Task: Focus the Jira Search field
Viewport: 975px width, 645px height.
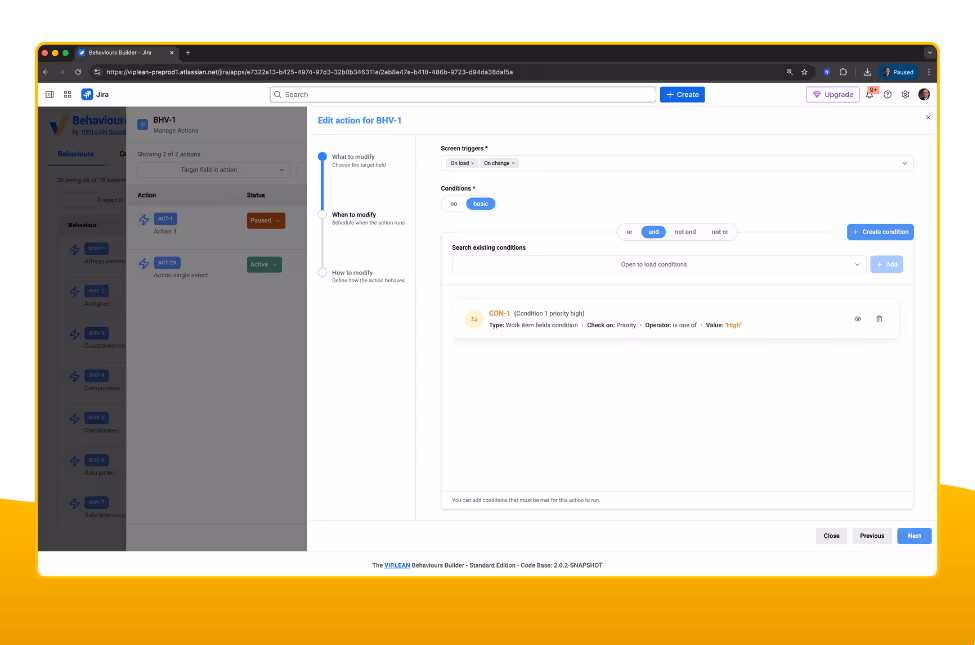Action: (x=463, y=95)
